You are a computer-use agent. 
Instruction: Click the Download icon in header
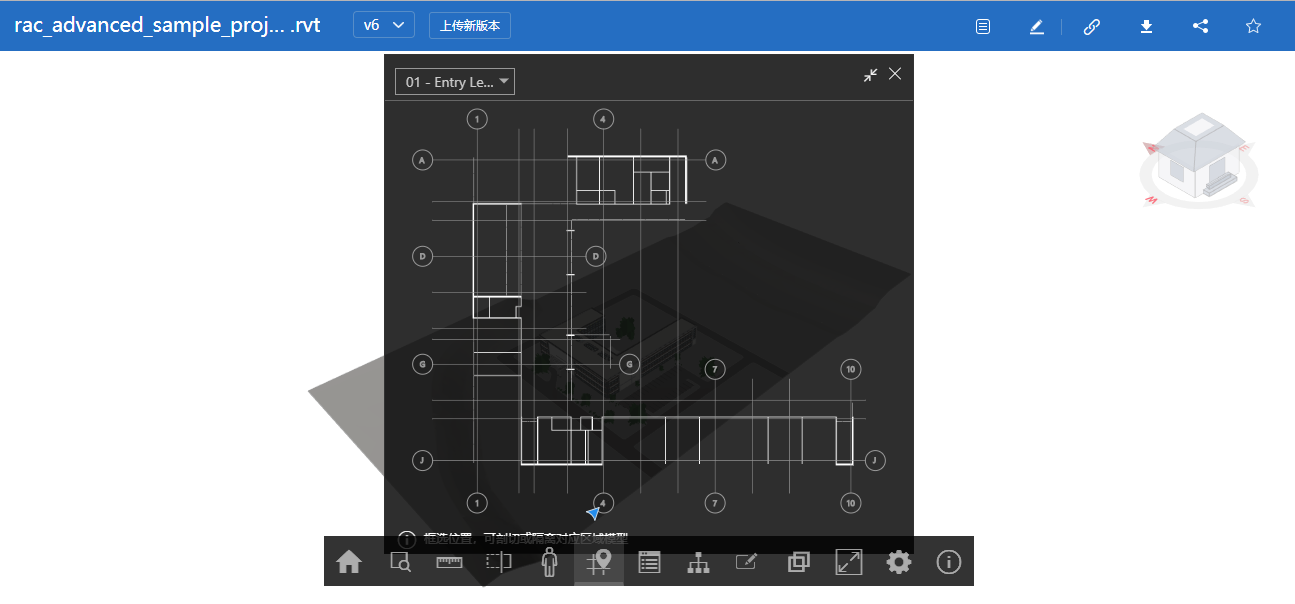(x=1147, y=27)
